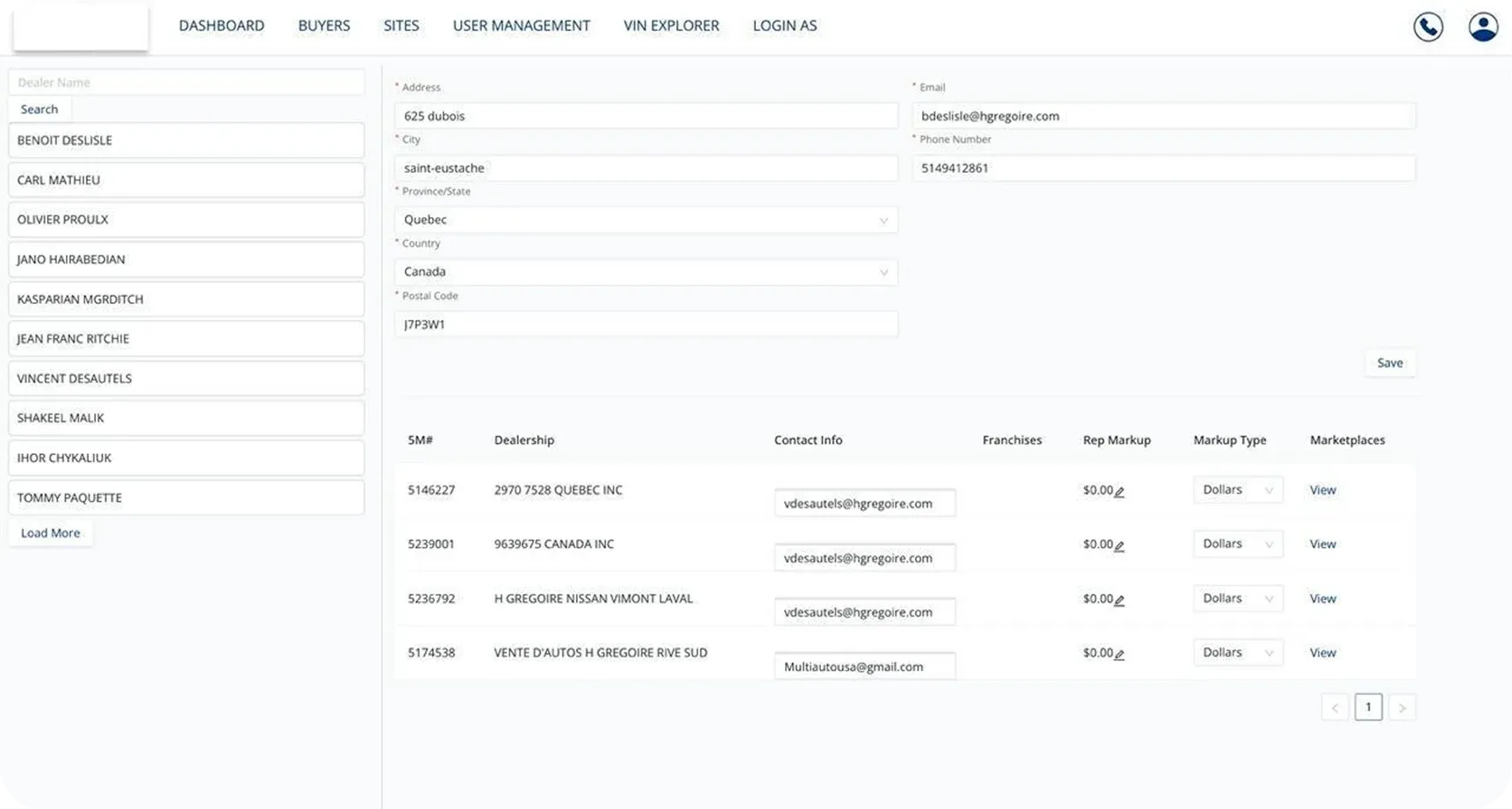Expand the Country dropdown showing Canada
1512x809 pixels.
[x=645, y=272]
